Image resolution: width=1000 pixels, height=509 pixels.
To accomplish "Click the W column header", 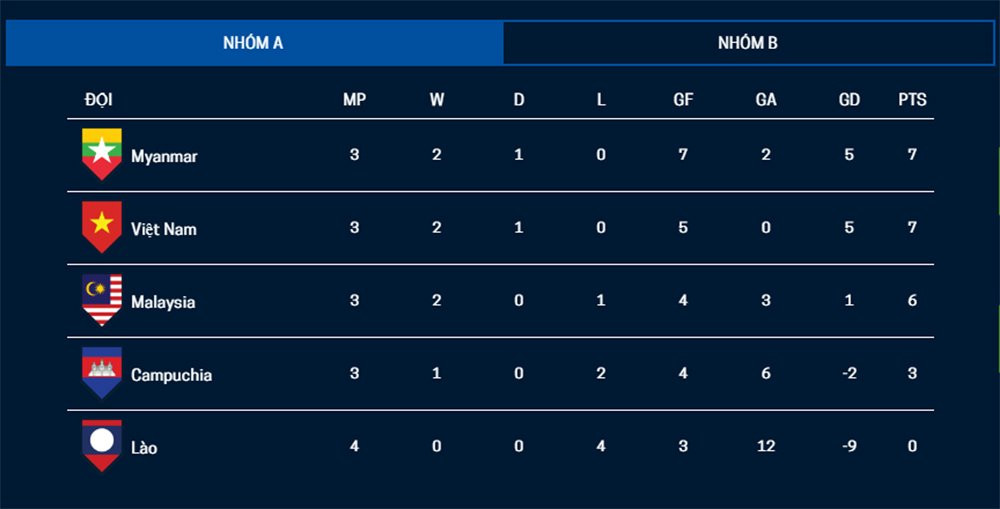I will [437, 100].
